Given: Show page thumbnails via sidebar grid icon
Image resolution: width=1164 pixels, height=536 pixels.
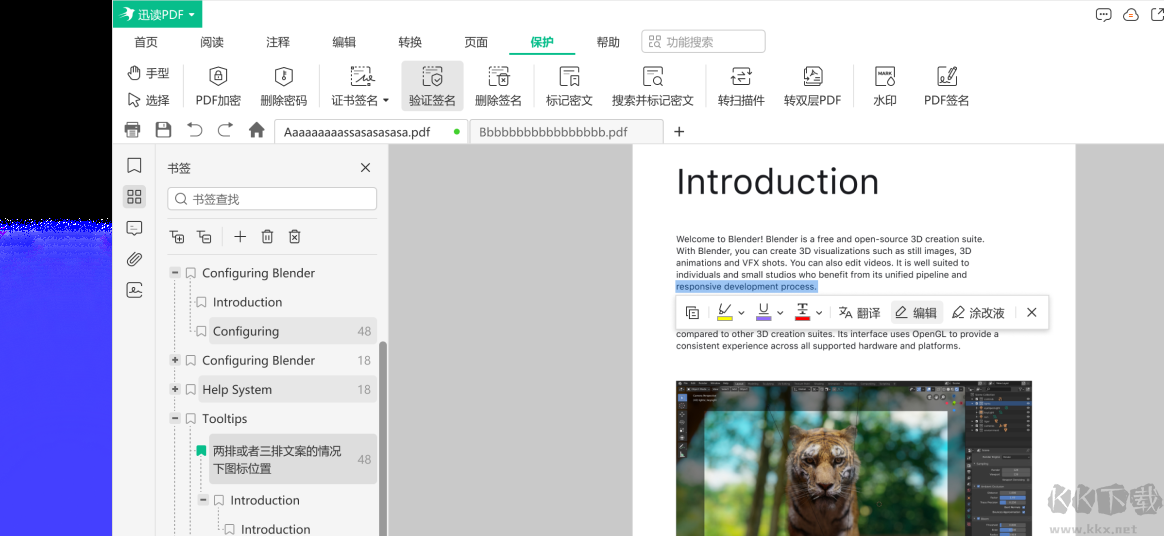Looking at the screenshot, I should [x=134, y=197].
